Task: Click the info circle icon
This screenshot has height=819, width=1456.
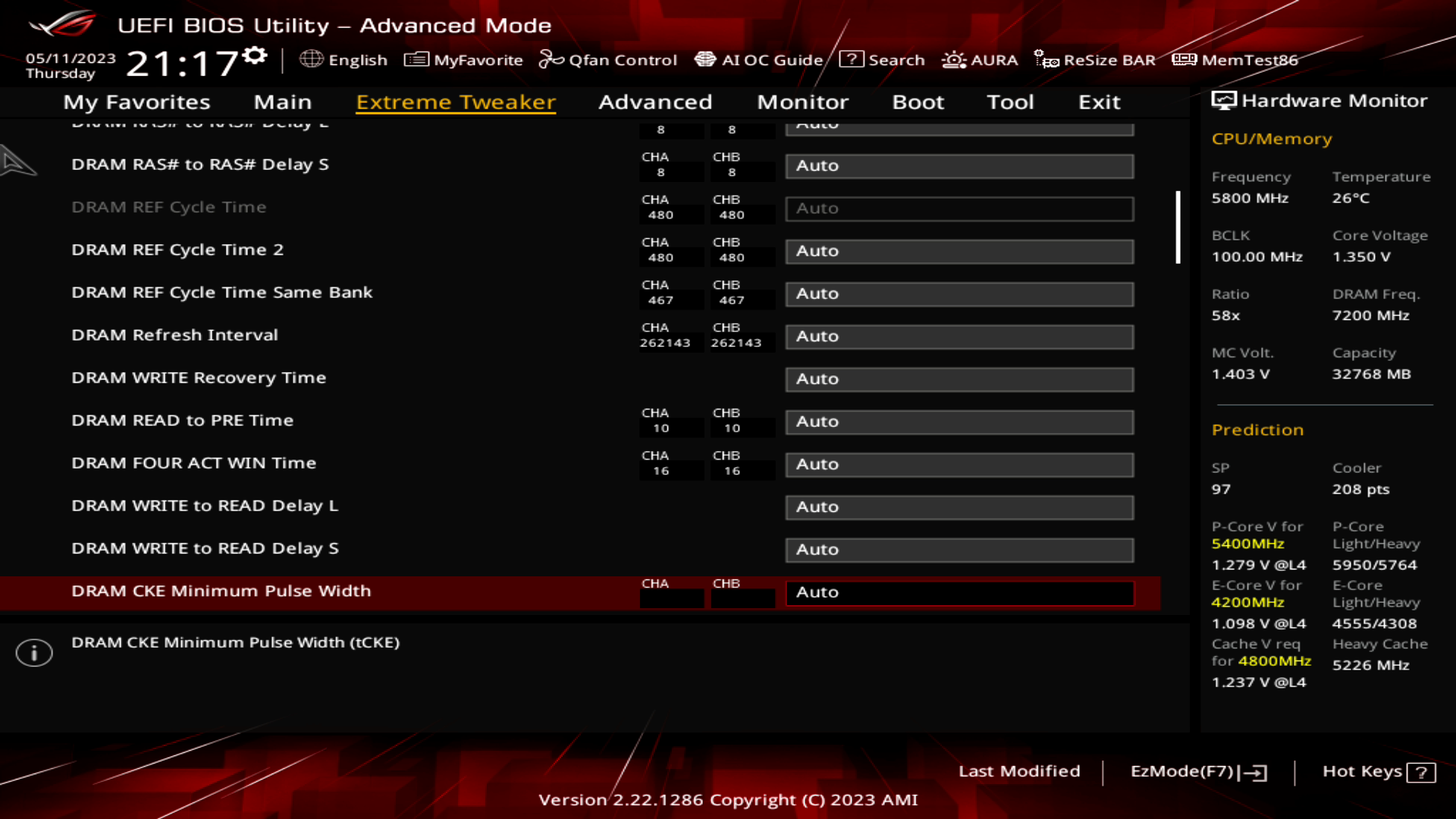Action: coord(34,652)
